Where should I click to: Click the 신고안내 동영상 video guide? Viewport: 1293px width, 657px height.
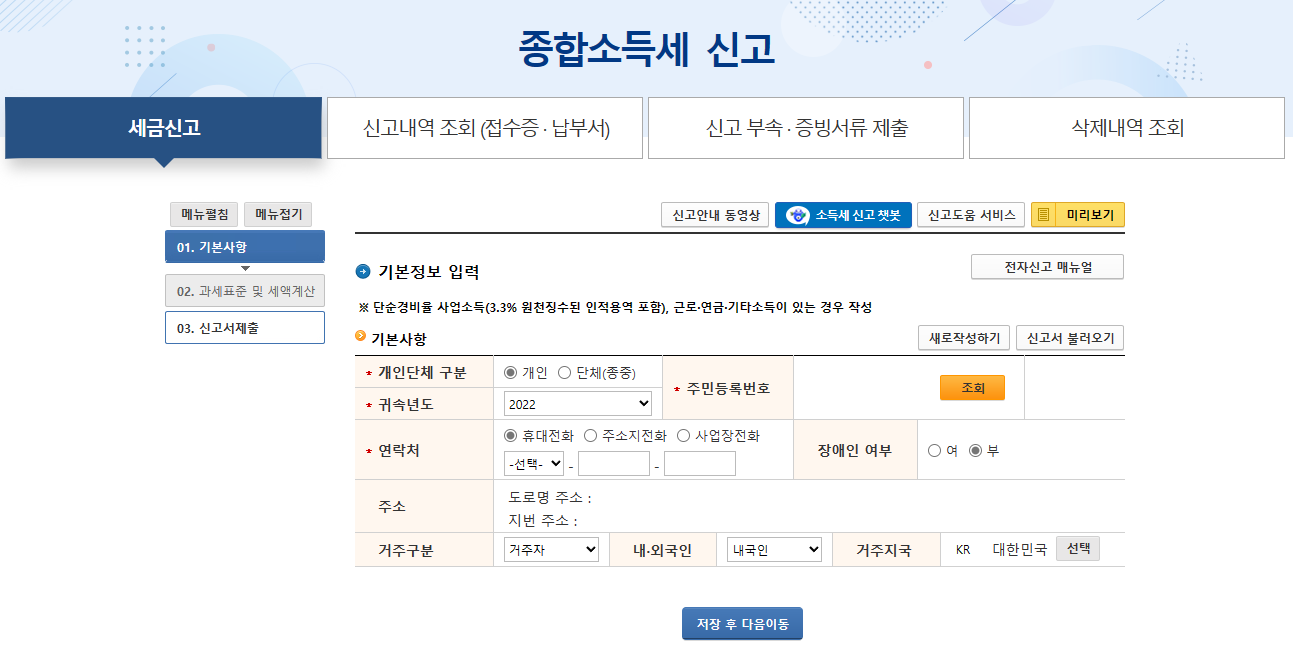(x=714, y=214)
